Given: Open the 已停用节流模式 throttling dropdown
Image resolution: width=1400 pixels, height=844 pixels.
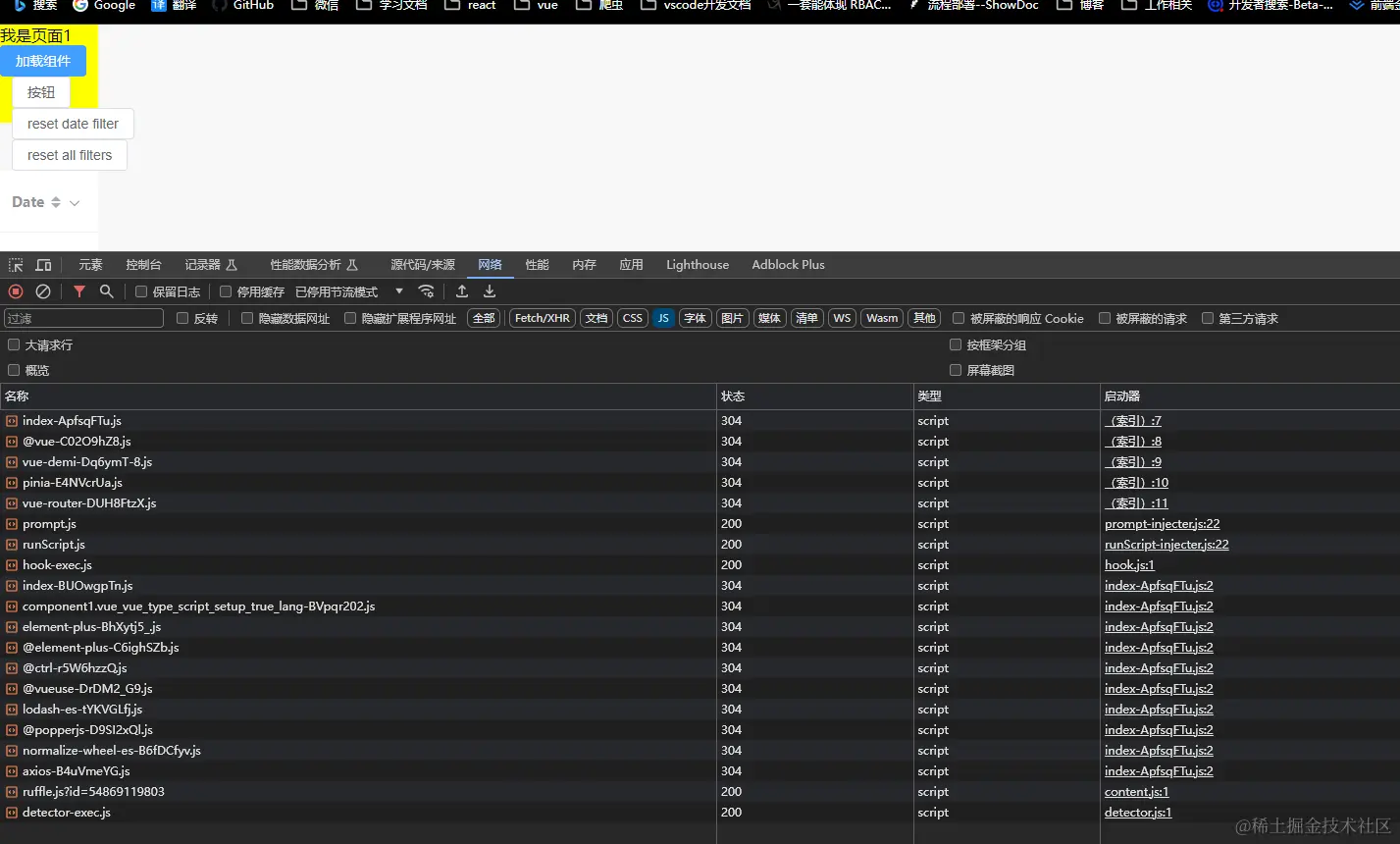Looking at the screenshot, I should coord(349,291).
